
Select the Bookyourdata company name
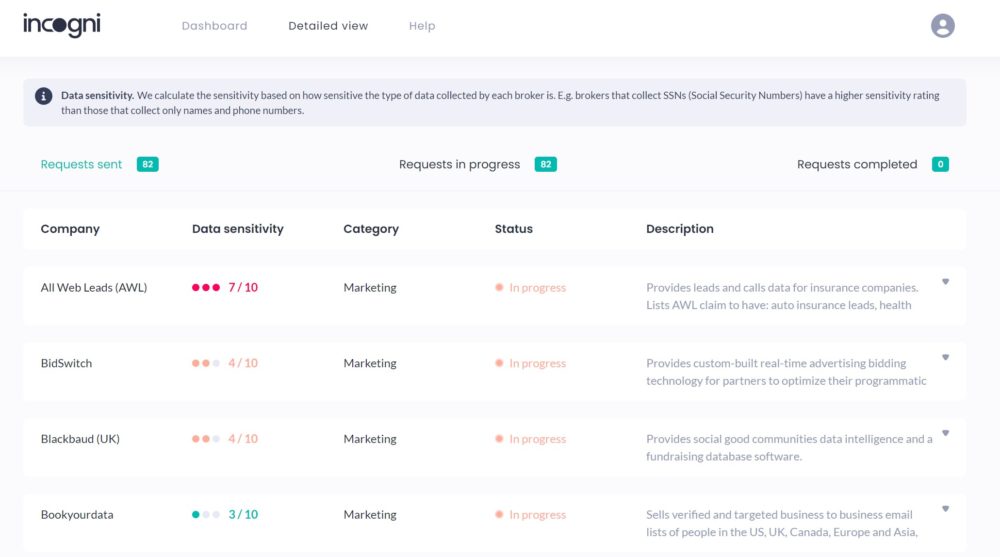click(77, 514)
